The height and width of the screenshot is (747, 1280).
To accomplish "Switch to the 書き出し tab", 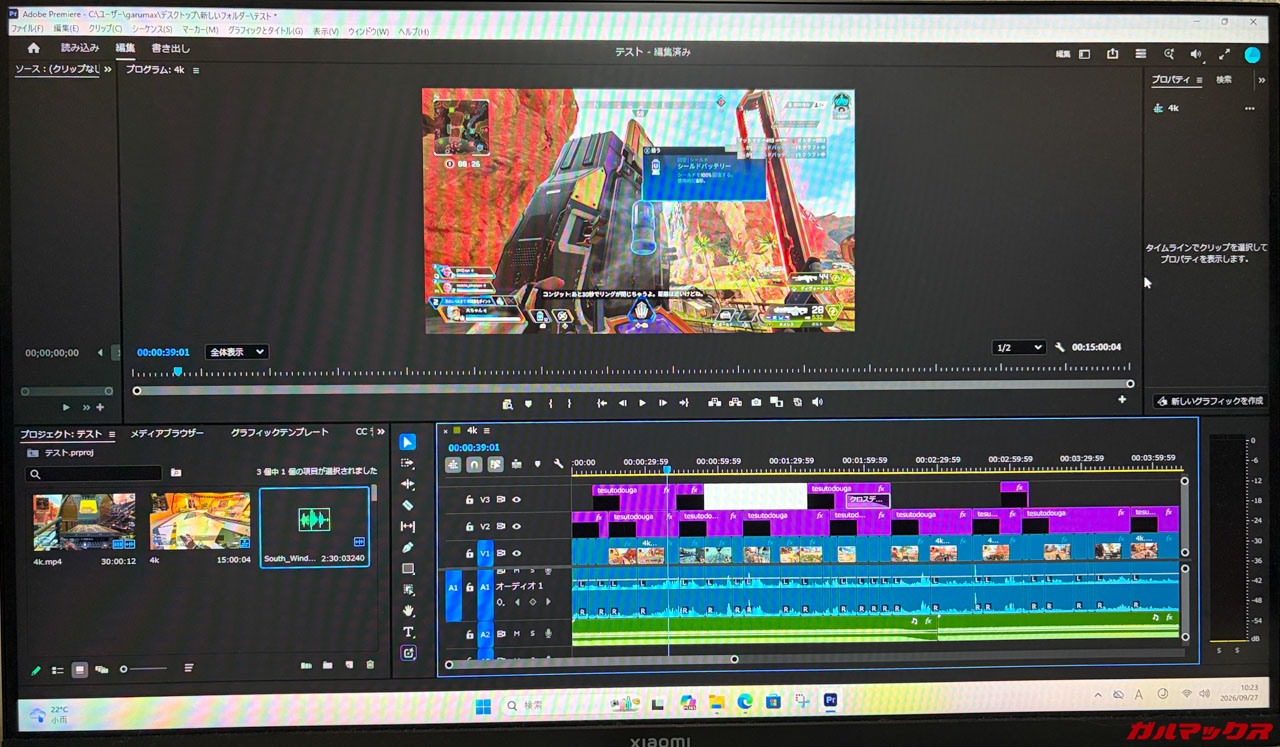I will (x=170, y=48).
